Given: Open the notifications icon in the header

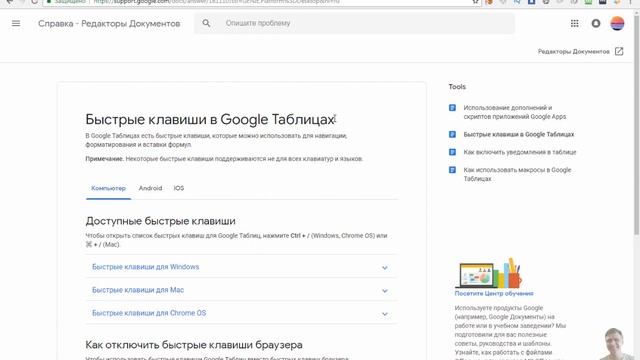Looking at the screenshot, I should coord(596,23).
